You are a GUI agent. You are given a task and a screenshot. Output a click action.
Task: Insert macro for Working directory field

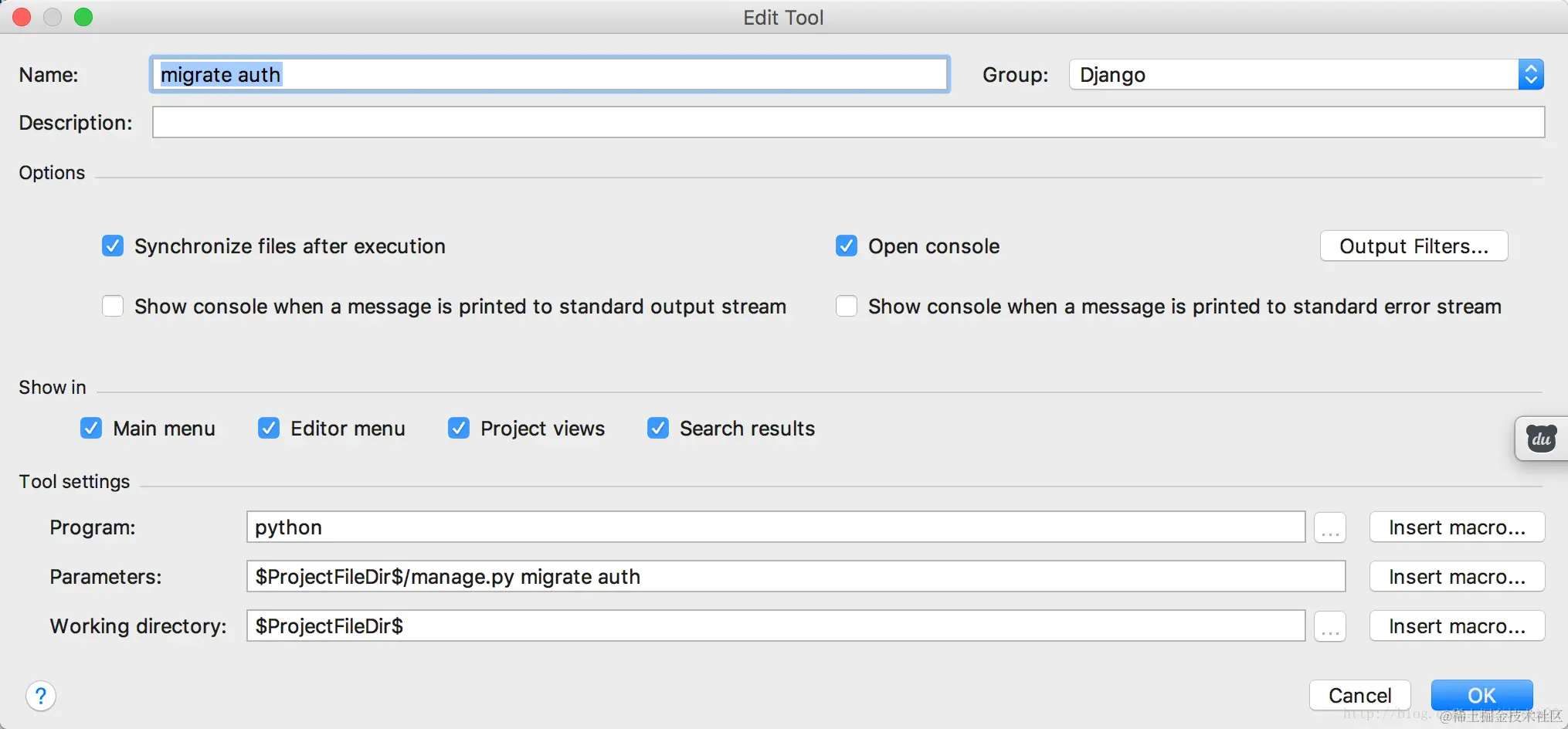coord(1457,626)
